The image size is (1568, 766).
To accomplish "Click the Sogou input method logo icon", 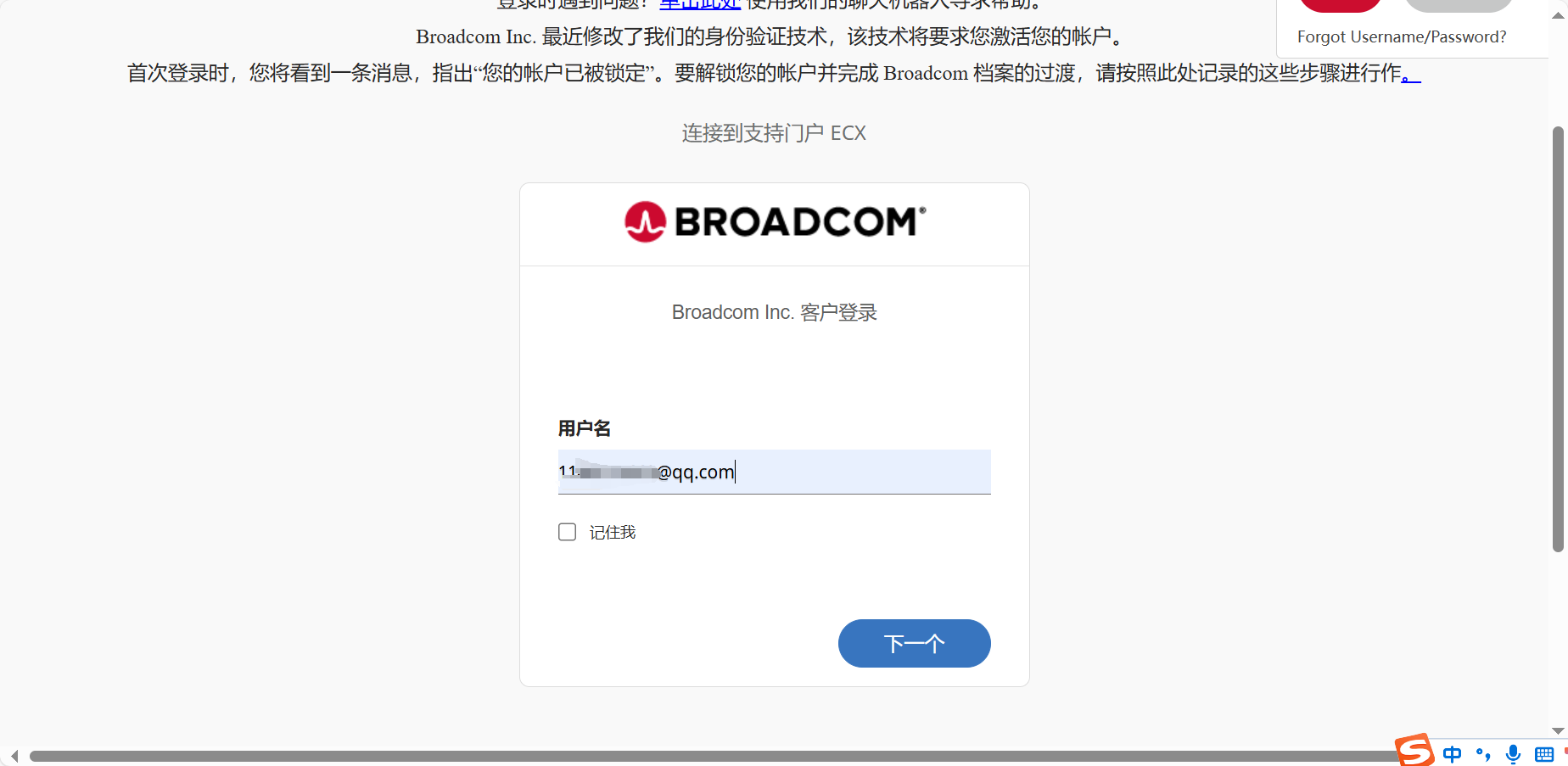I will [1414, 751].
